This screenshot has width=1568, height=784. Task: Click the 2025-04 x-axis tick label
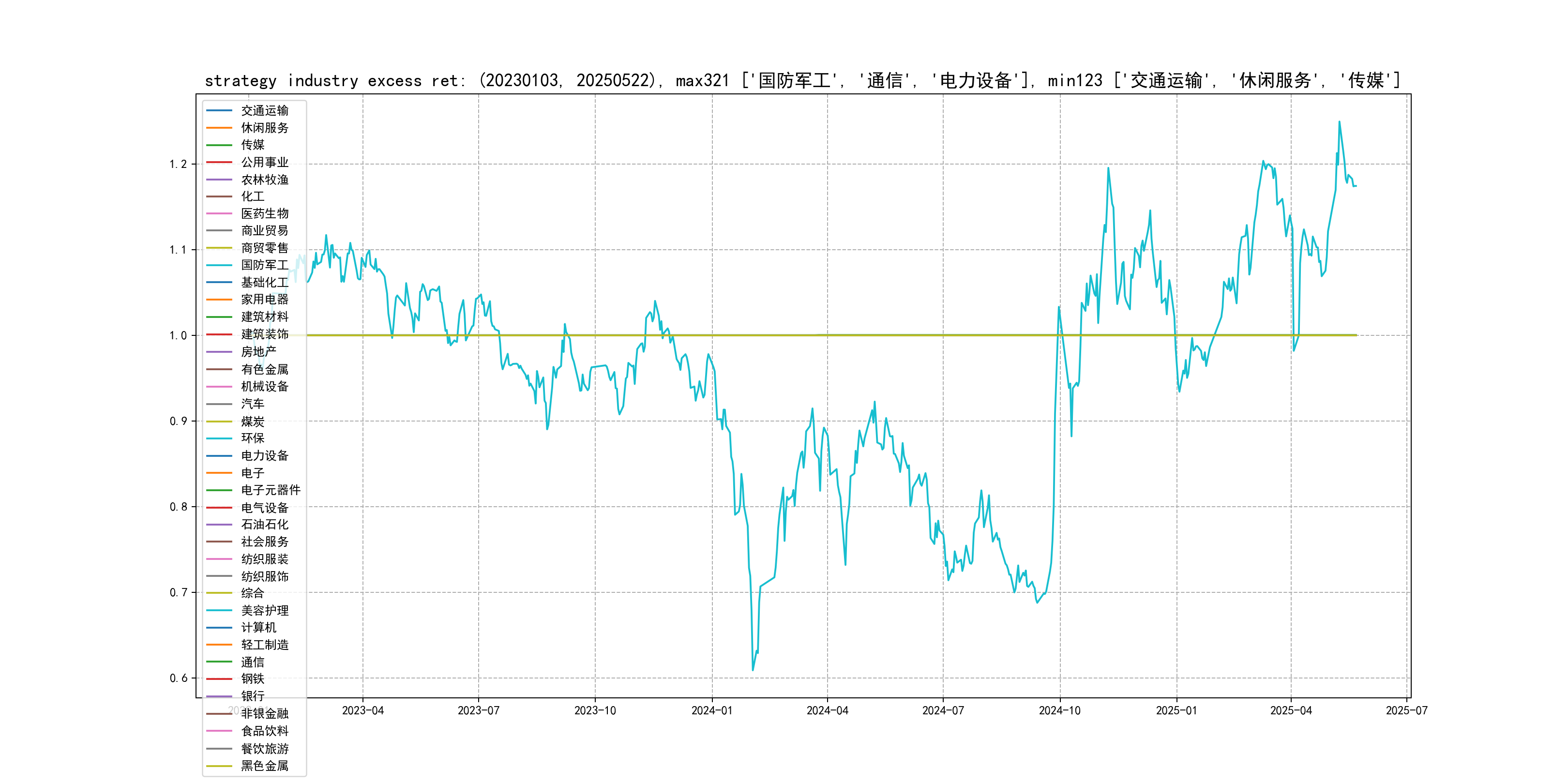point(1290,710)
